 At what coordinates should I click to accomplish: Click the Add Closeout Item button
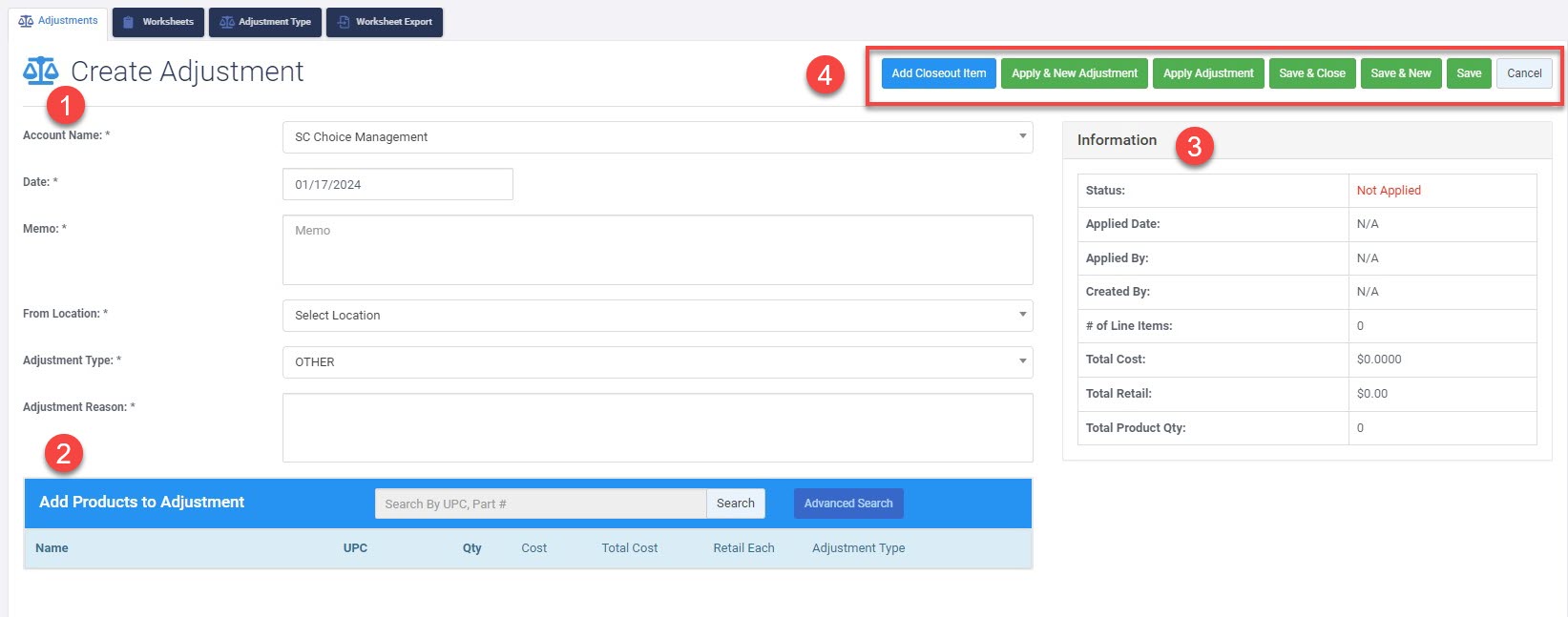pyautogui.click(x=938, y=73)
